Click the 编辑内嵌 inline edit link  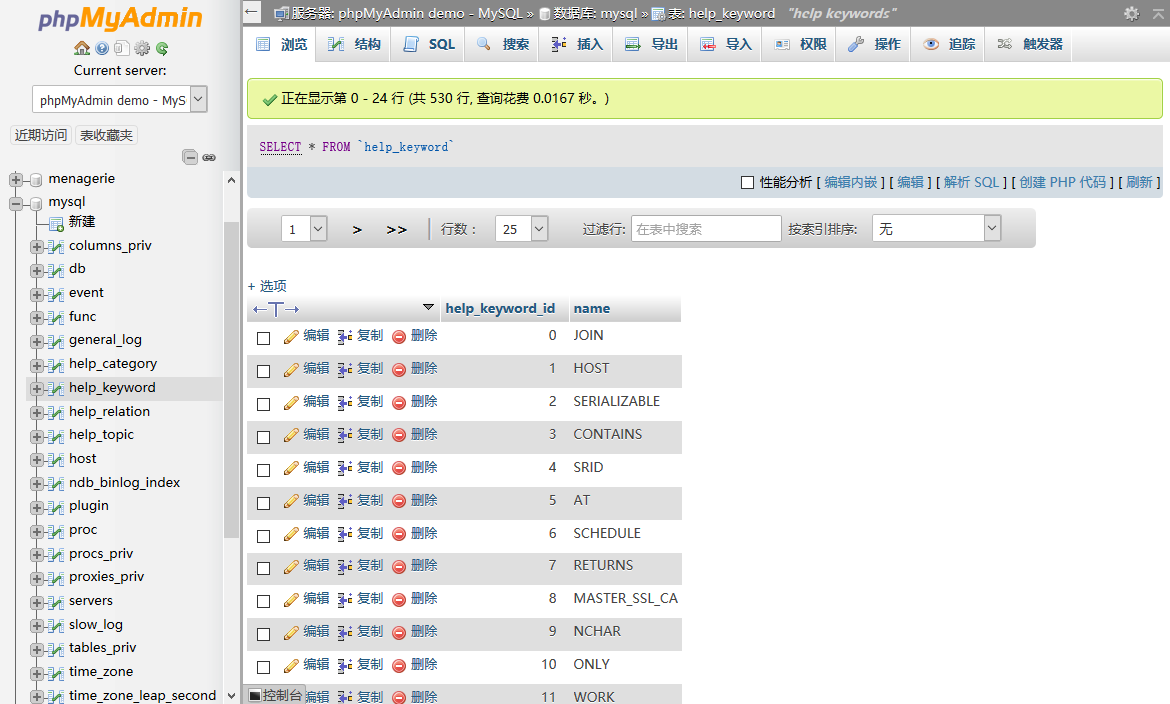850,182
